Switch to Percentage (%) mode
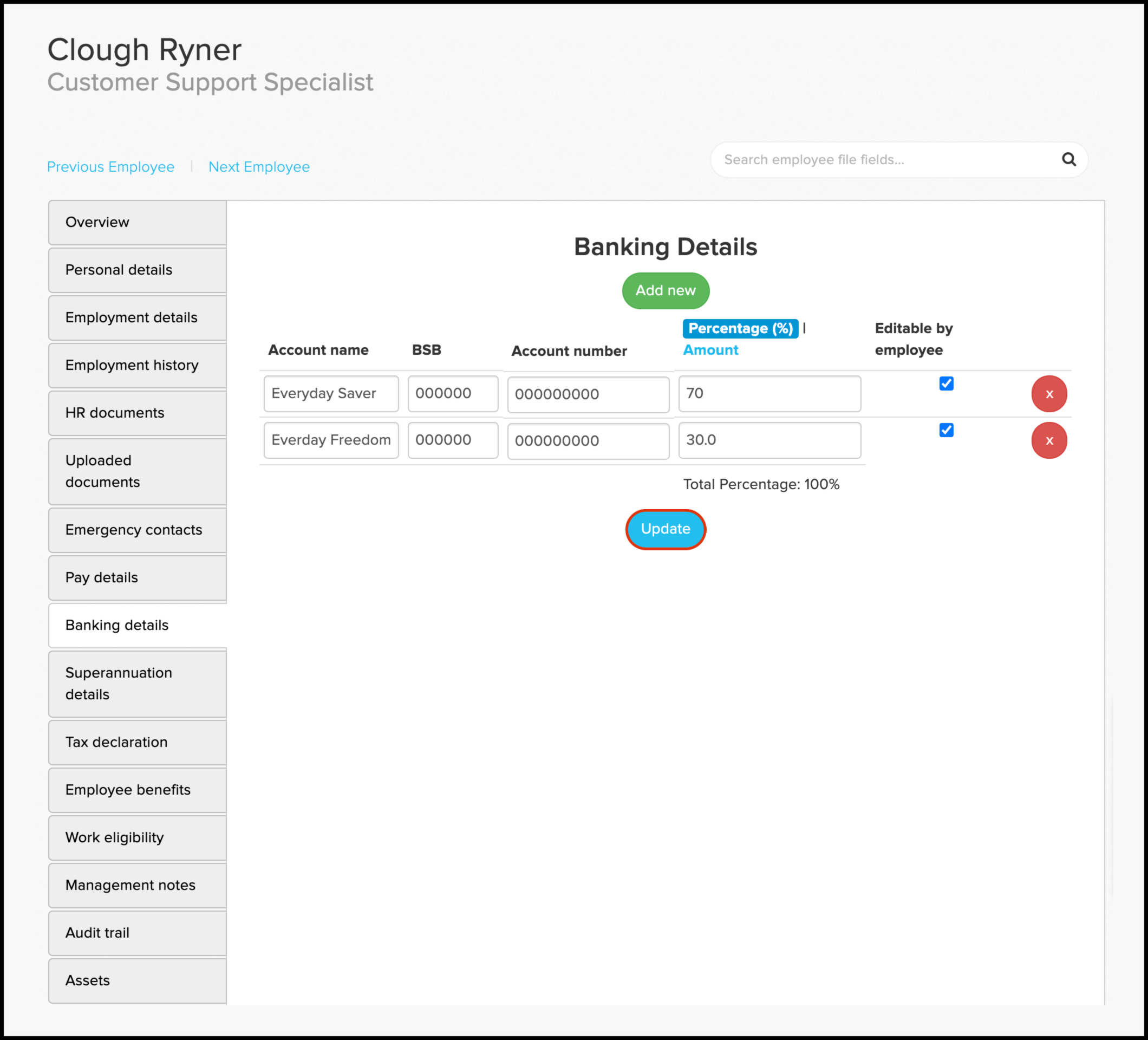The height and width of the screenshot is (1040, 1148). (740, 329)
